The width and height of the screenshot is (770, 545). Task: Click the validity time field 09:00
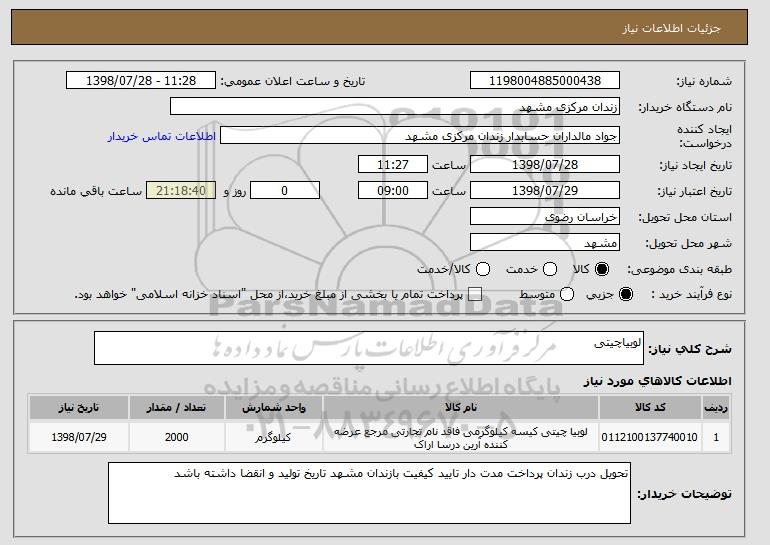tap(393, 191)
